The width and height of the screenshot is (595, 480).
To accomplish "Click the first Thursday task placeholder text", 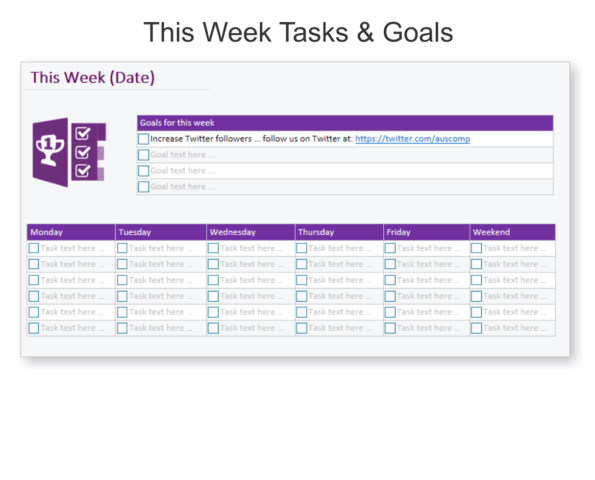I will click(340, 248).
